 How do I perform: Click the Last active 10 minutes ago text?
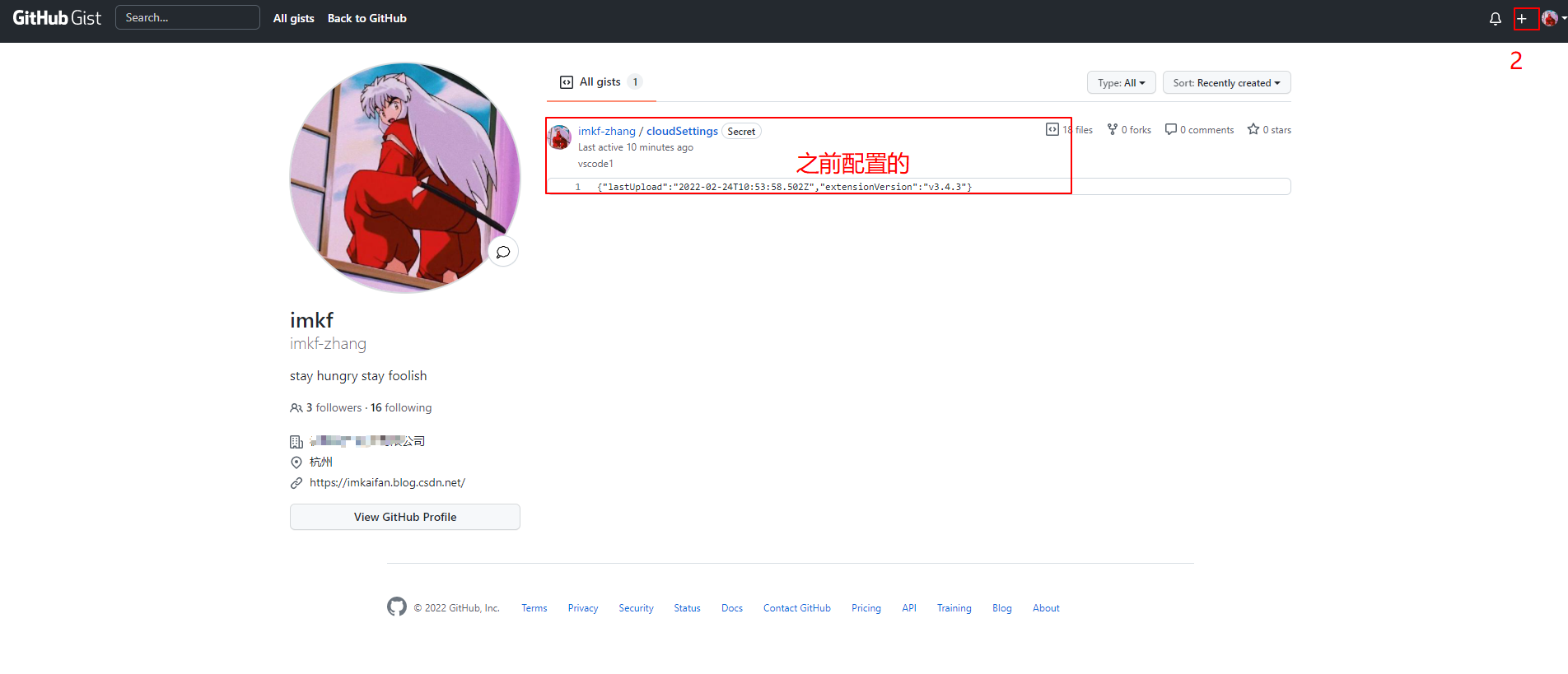(x=636, y=147)
